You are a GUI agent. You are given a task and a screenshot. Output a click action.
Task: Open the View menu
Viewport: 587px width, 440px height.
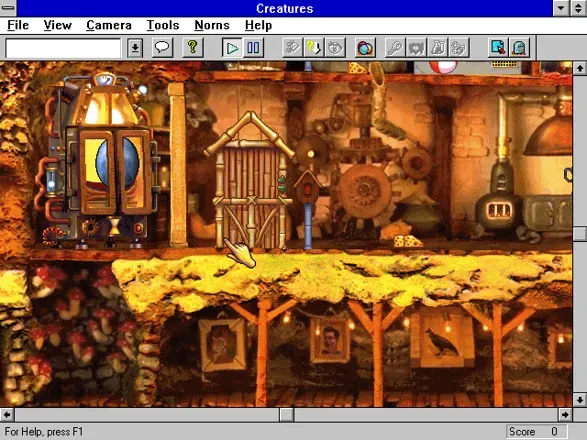[x=57, y=25]
